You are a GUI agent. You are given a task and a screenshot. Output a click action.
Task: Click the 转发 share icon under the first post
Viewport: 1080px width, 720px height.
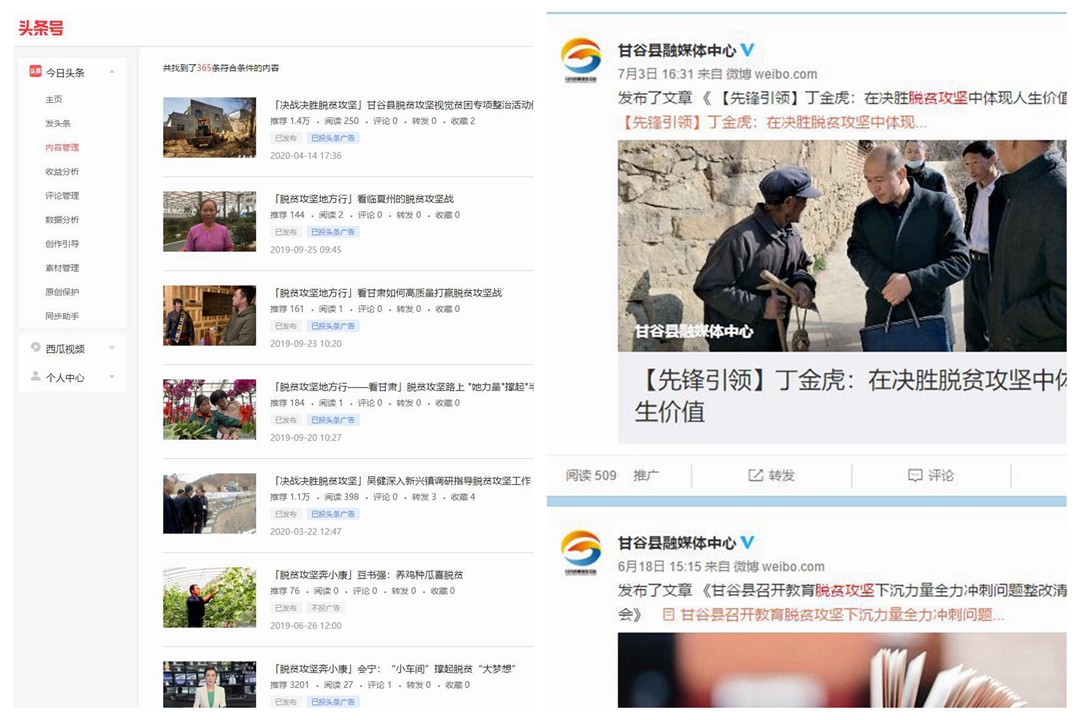coord(755,475)
